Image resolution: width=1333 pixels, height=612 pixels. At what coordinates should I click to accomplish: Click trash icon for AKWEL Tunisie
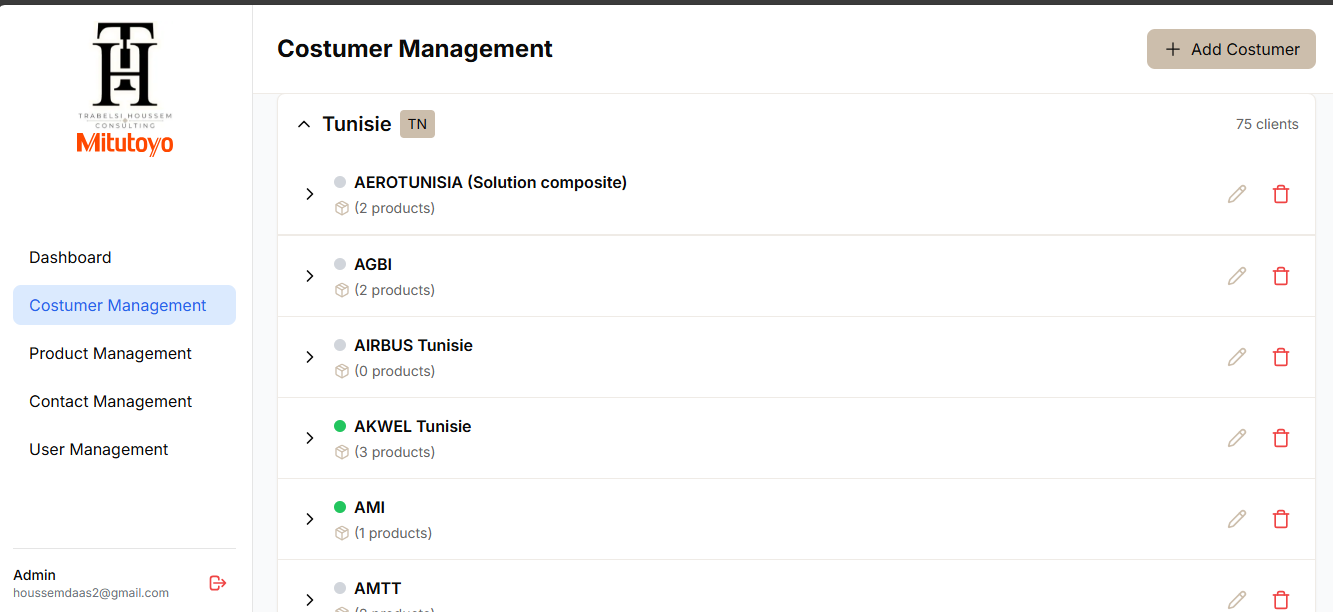point(1281,438)
